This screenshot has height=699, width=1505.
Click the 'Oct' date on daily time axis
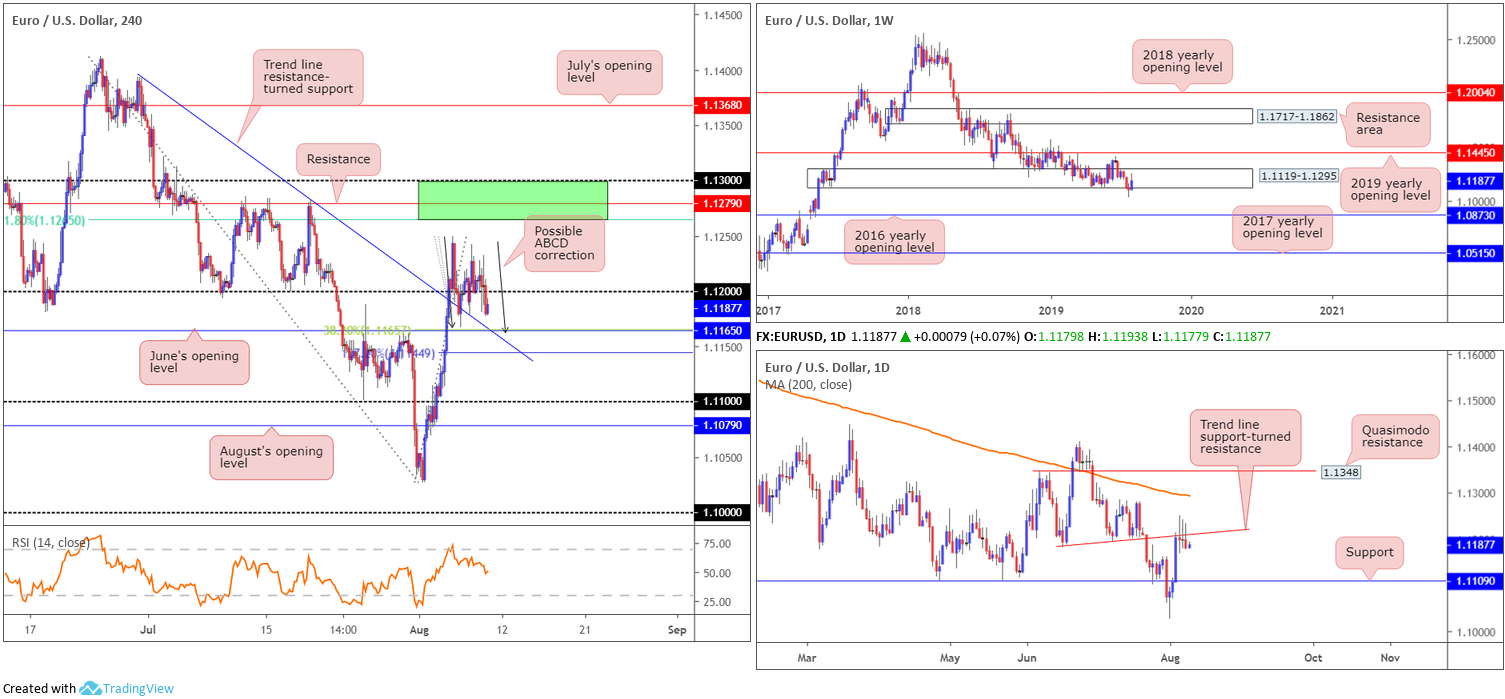[x=1313, y=657]
